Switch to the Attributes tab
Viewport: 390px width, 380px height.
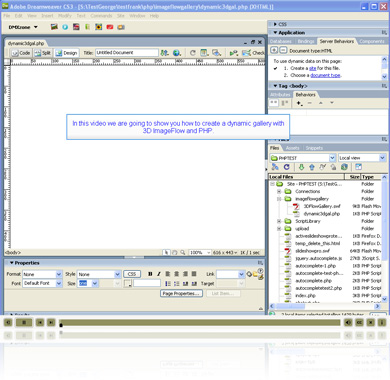pos(280,95)
